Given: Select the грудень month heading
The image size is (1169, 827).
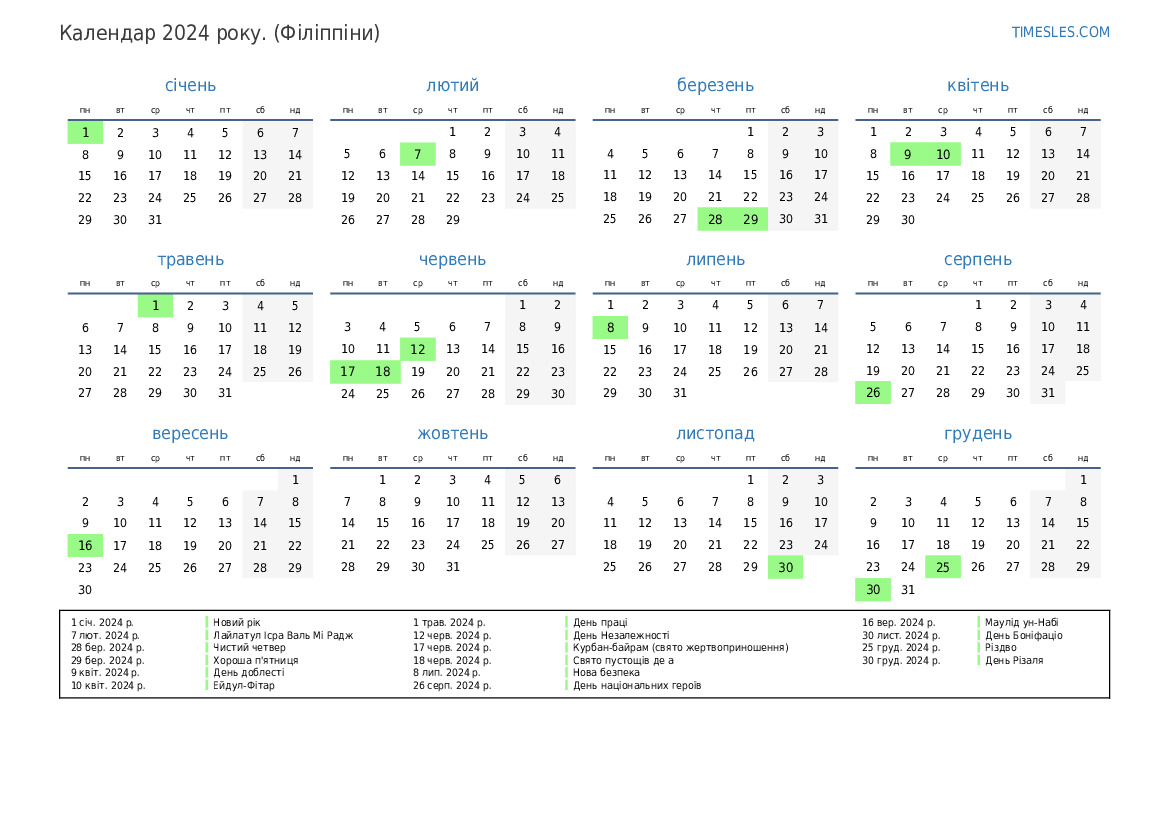Looking at the screenshot, I should coord(977,434).
